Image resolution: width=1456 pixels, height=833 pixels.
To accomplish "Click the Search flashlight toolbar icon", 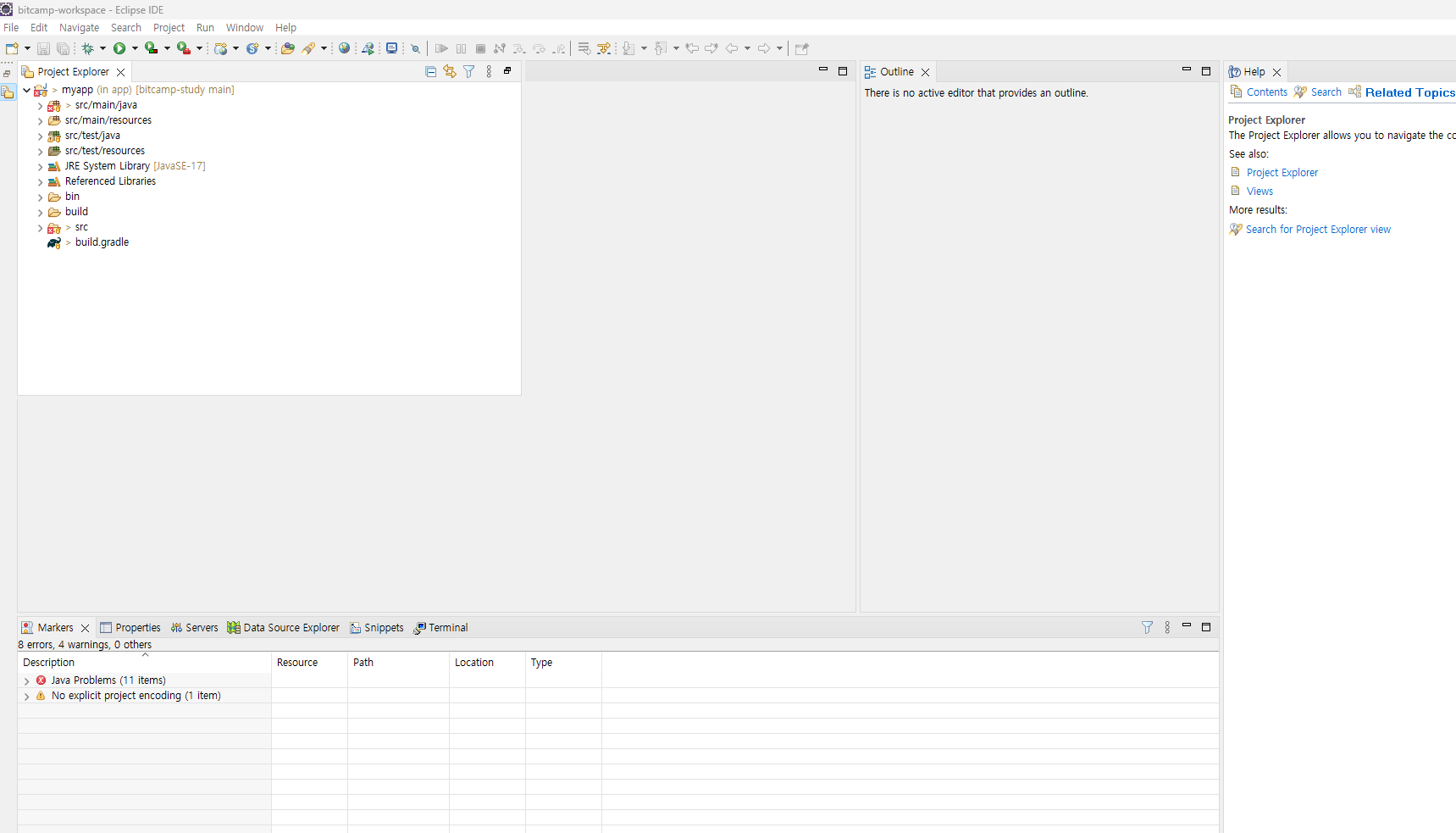I will pos(309,48).
